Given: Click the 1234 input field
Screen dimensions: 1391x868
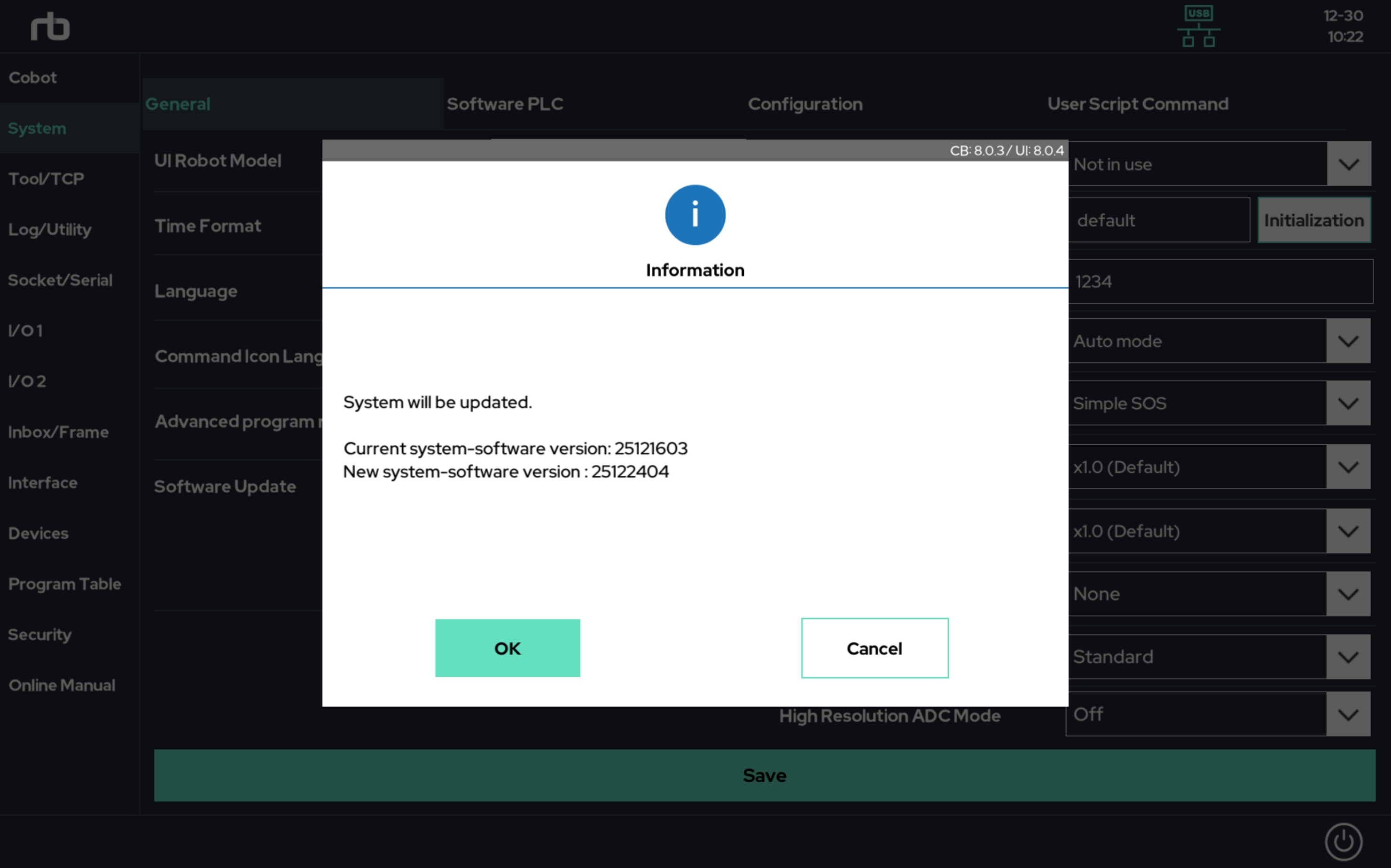Looking at the screenshot, I should click(1220, 281).
